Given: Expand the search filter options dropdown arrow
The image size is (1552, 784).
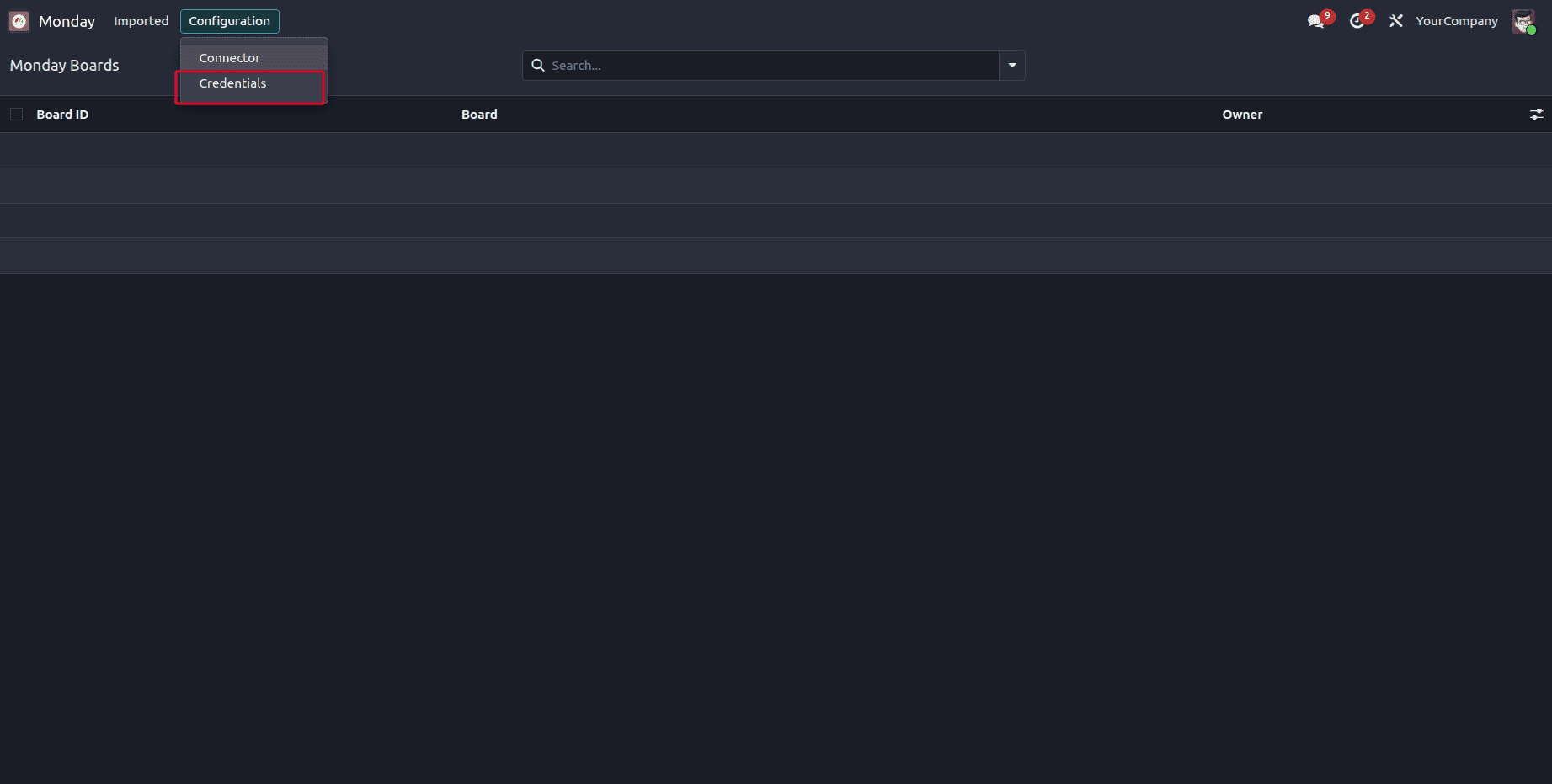Looking at the screenshot, I should click(1012, 65).
